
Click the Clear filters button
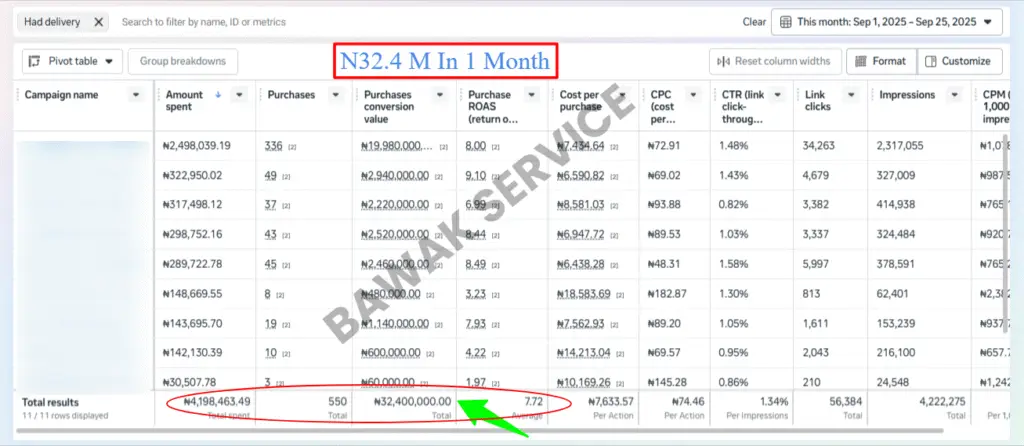754,21
